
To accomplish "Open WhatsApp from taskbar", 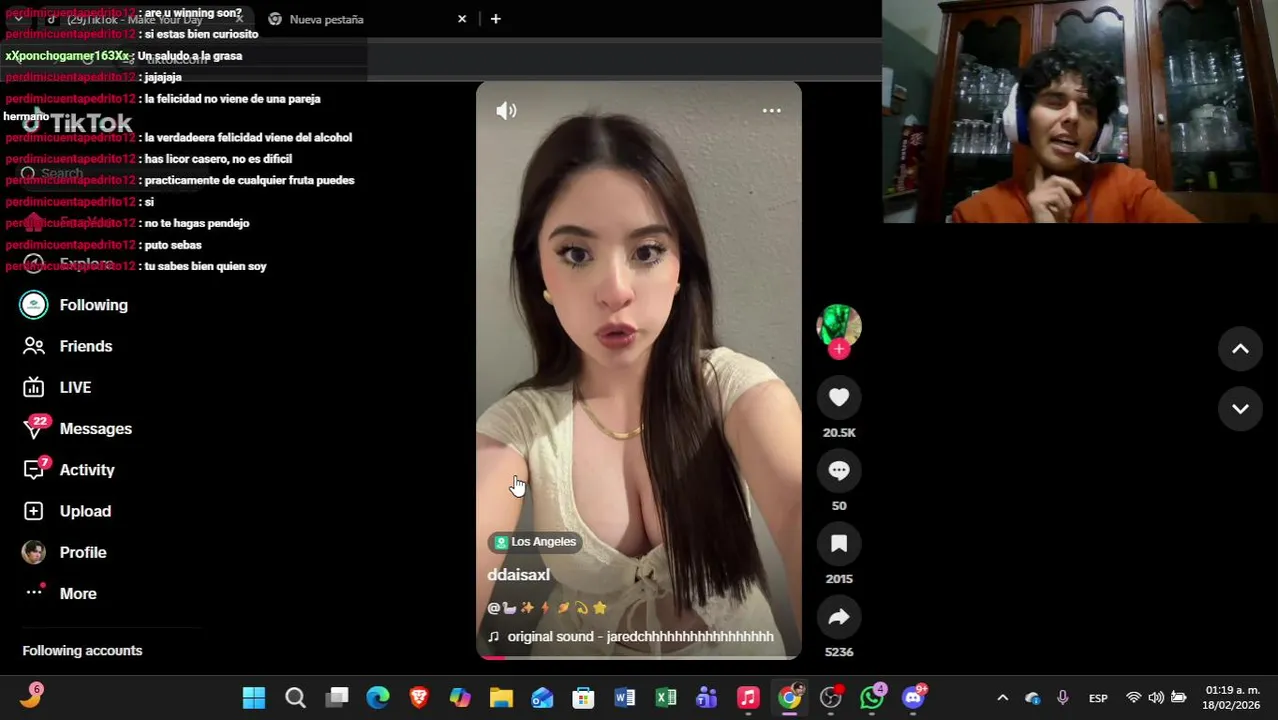I will pyautogui.click(x=872, y=698).
